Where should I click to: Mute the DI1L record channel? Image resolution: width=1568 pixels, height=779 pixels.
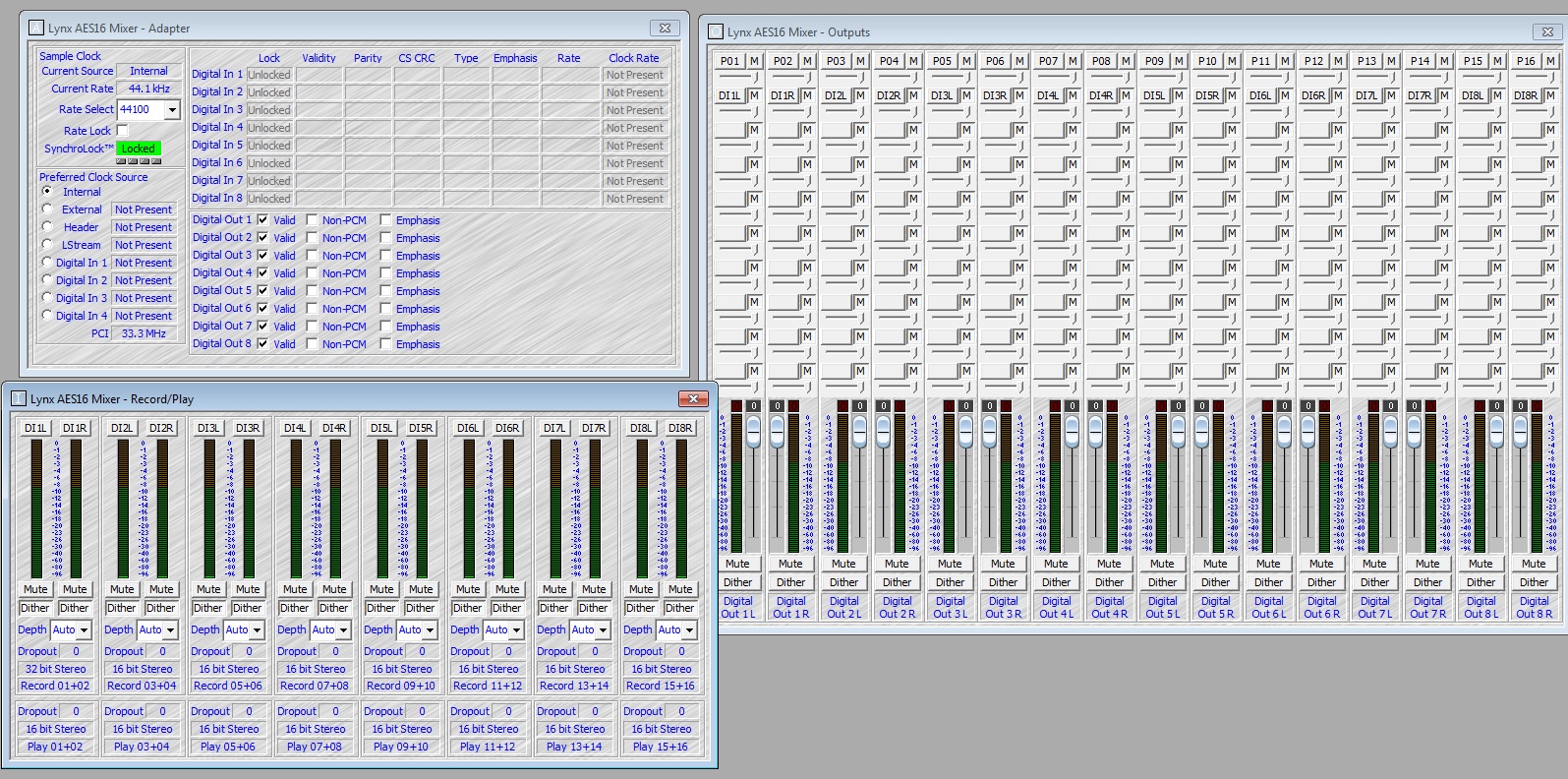(35, 589)
